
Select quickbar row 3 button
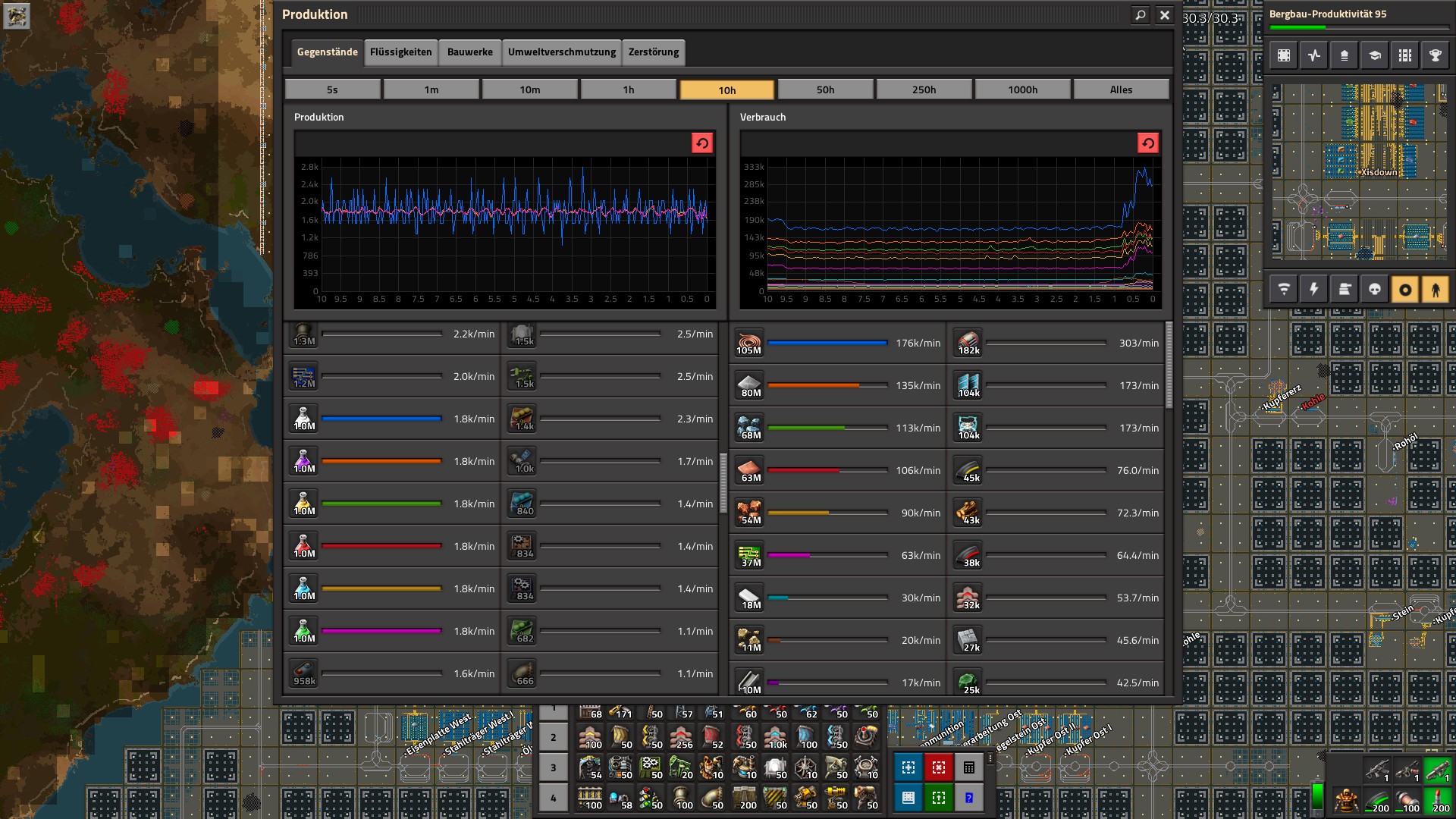coord(554,767)
